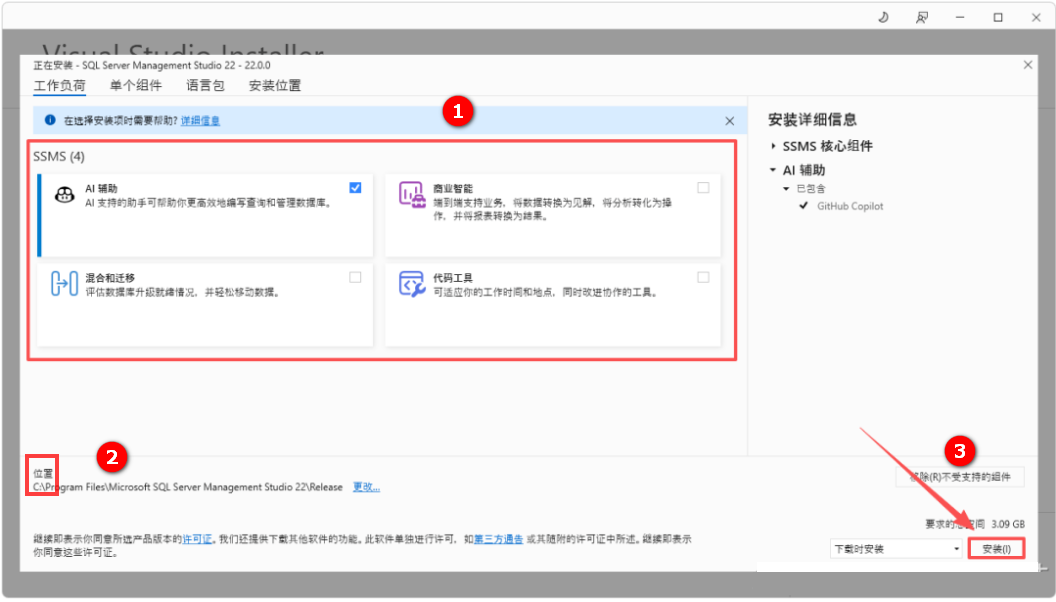Click the remove unsupported components button
This screenshot has height=602, width=1056.
click(x=960, y=477)
